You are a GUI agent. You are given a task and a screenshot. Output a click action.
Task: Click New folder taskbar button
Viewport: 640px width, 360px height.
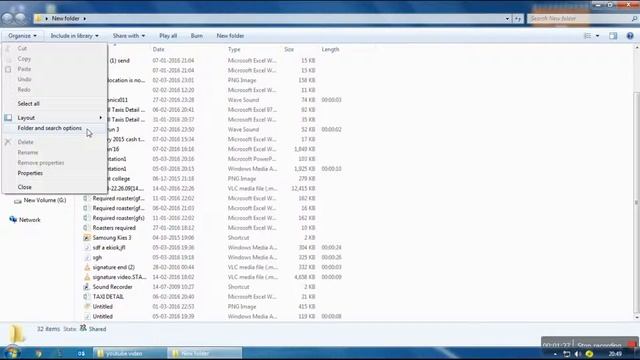pyautogui.click(x=205, y=353)
